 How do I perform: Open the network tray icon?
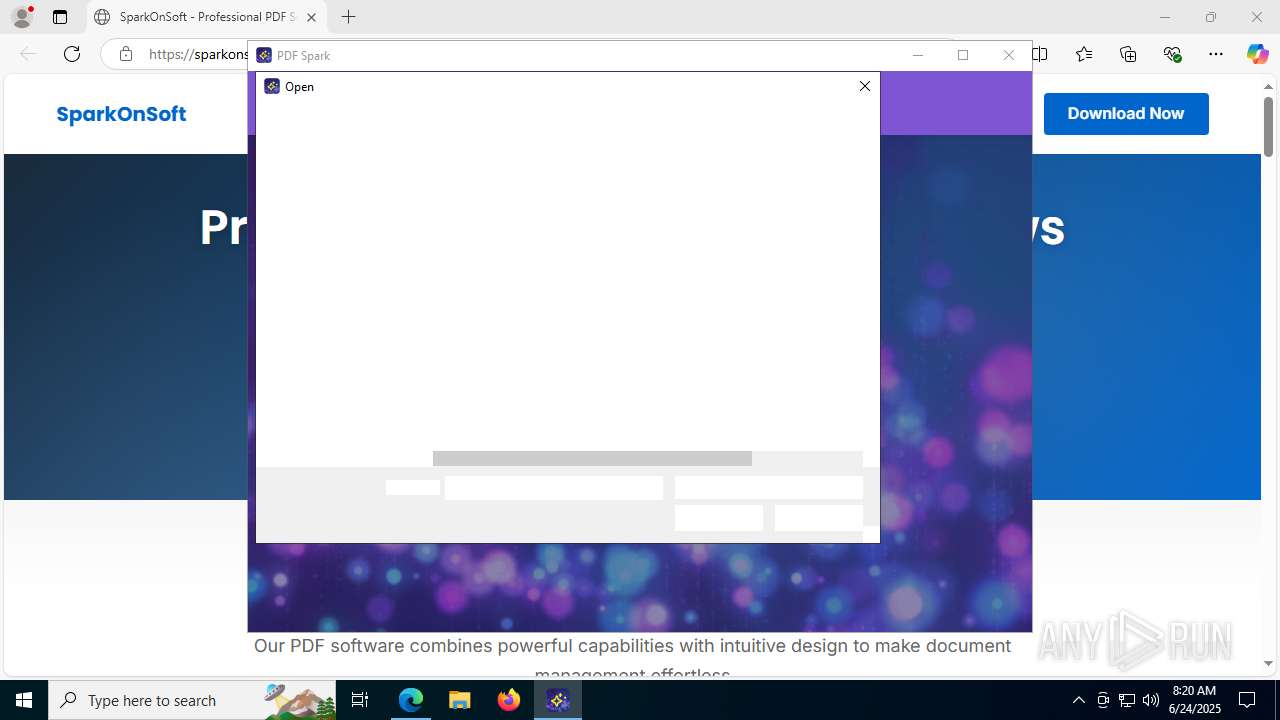coord(1127,700)
